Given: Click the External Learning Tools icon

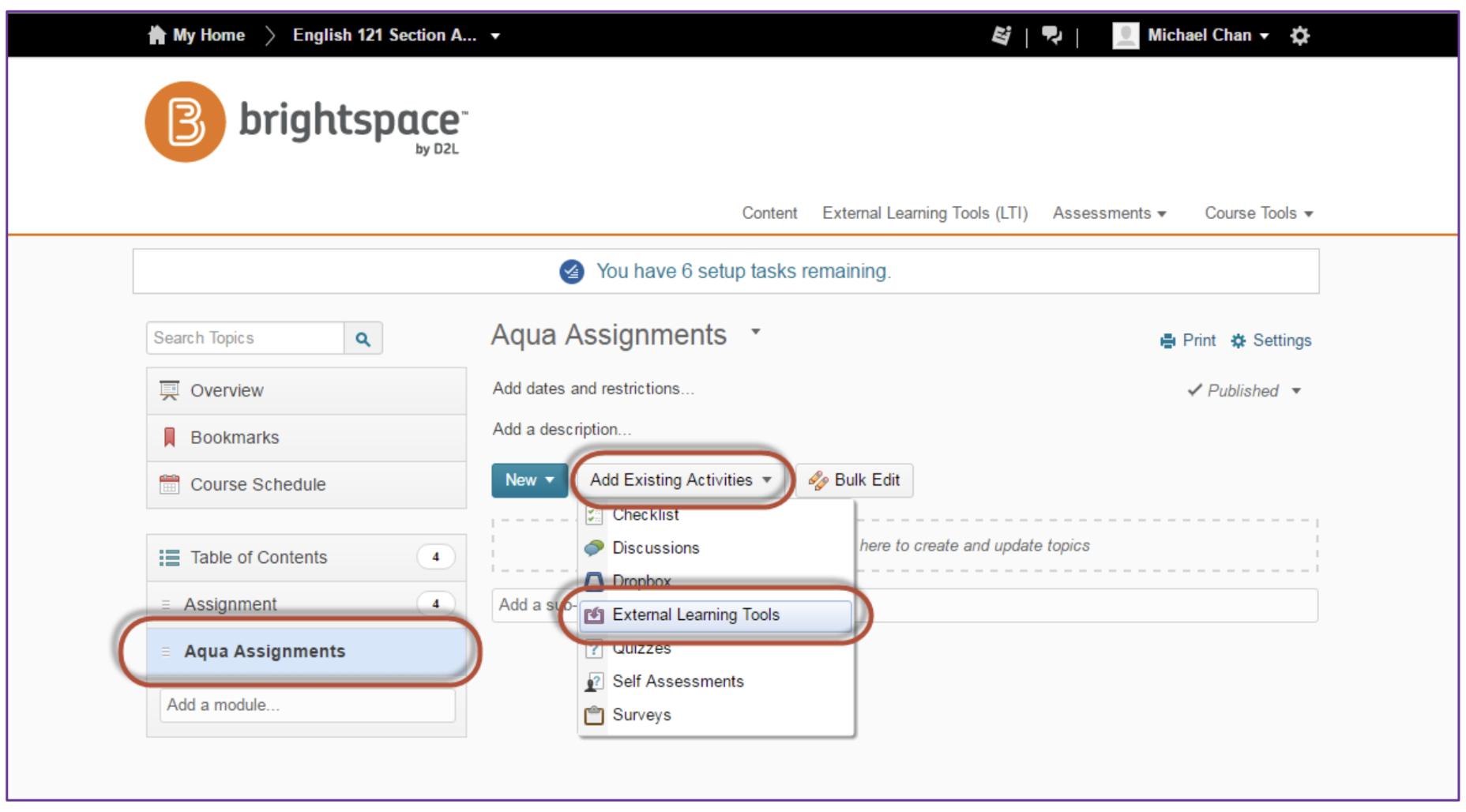Looking at the screenshot, I should [595, 615].
